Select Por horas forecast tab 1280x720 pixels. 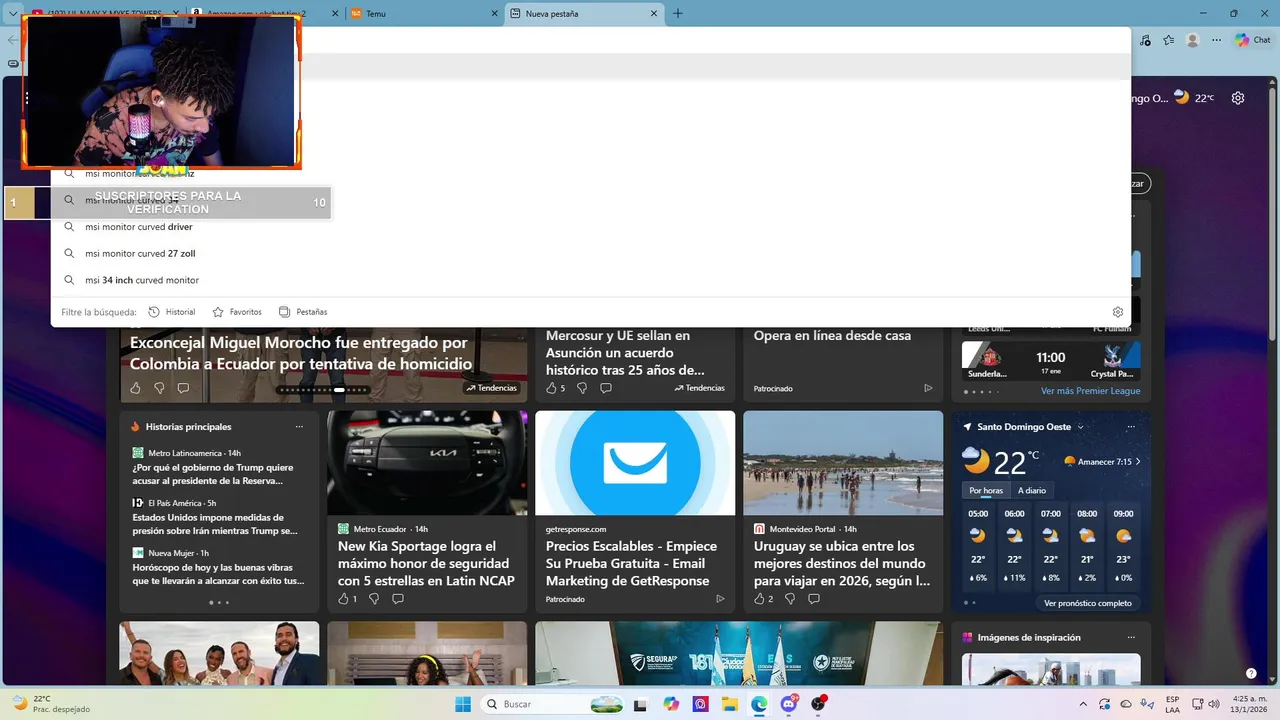pyautogui.click(x=986, y=490)
